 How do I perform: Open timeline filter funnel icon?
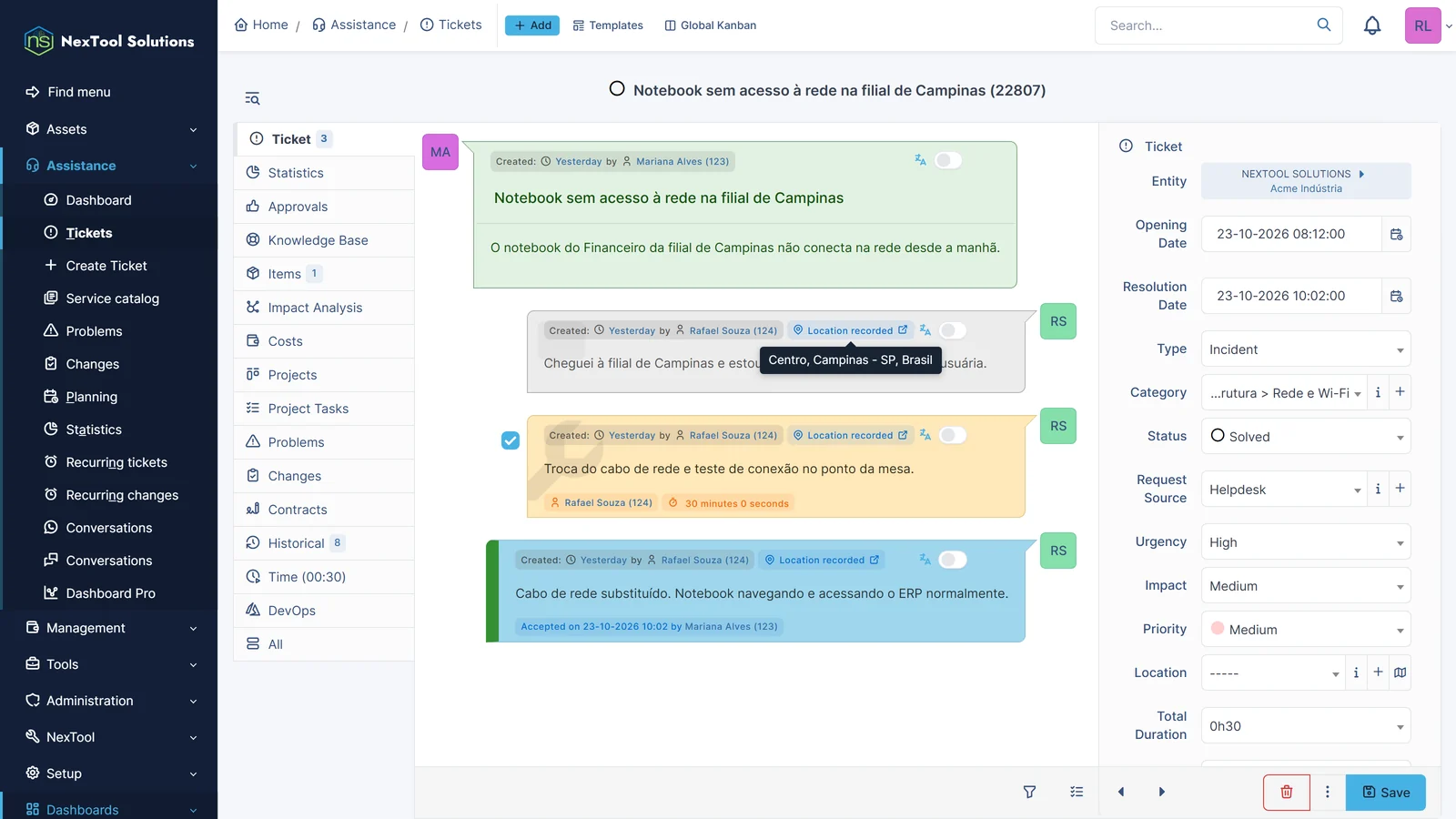click(1029, 792)
